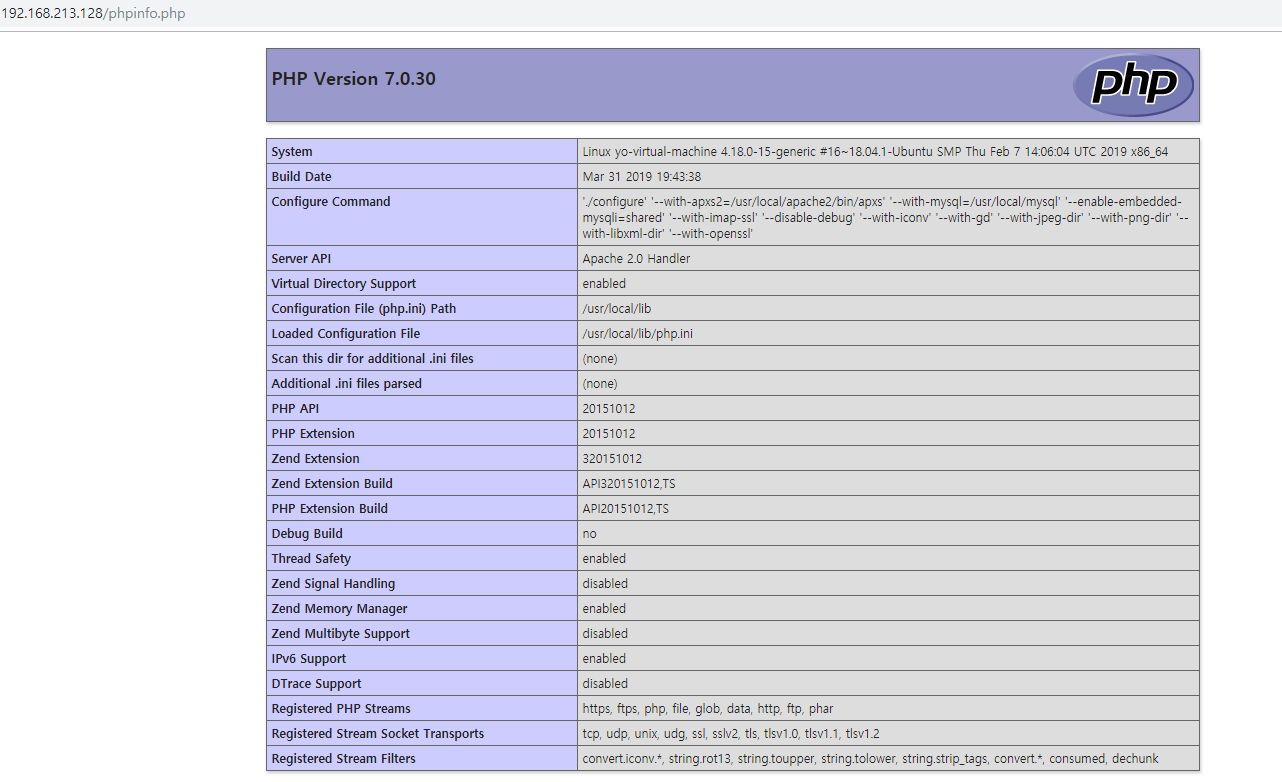Image resolution: width=1282 pixels, height=782 pixels.
Task: Click the 320151012 Zend Extension value
Action: coord(612,459)
